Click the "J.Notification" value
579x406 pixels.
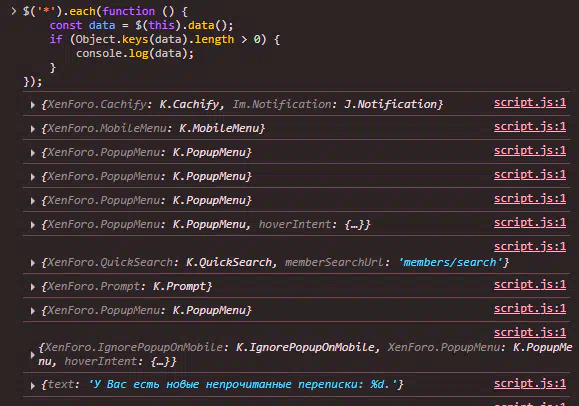pos(391,105)
